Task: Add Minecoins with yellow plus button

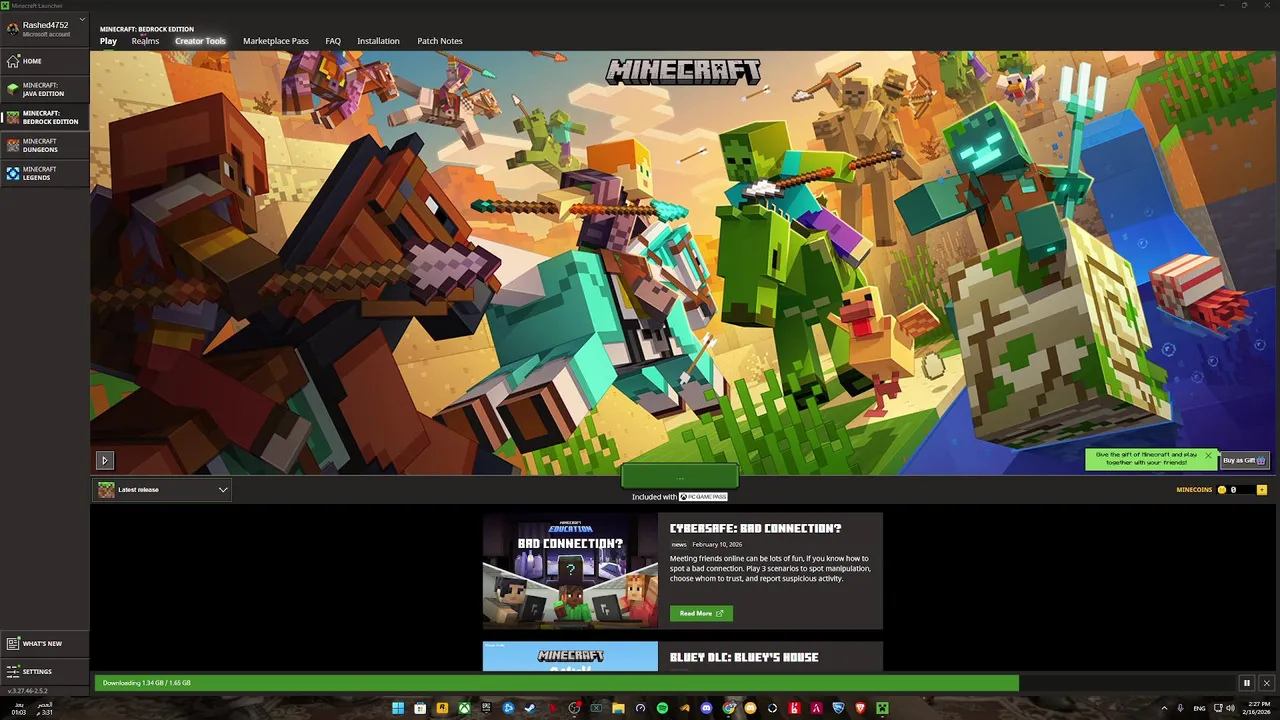Action: coord(1262,490)
